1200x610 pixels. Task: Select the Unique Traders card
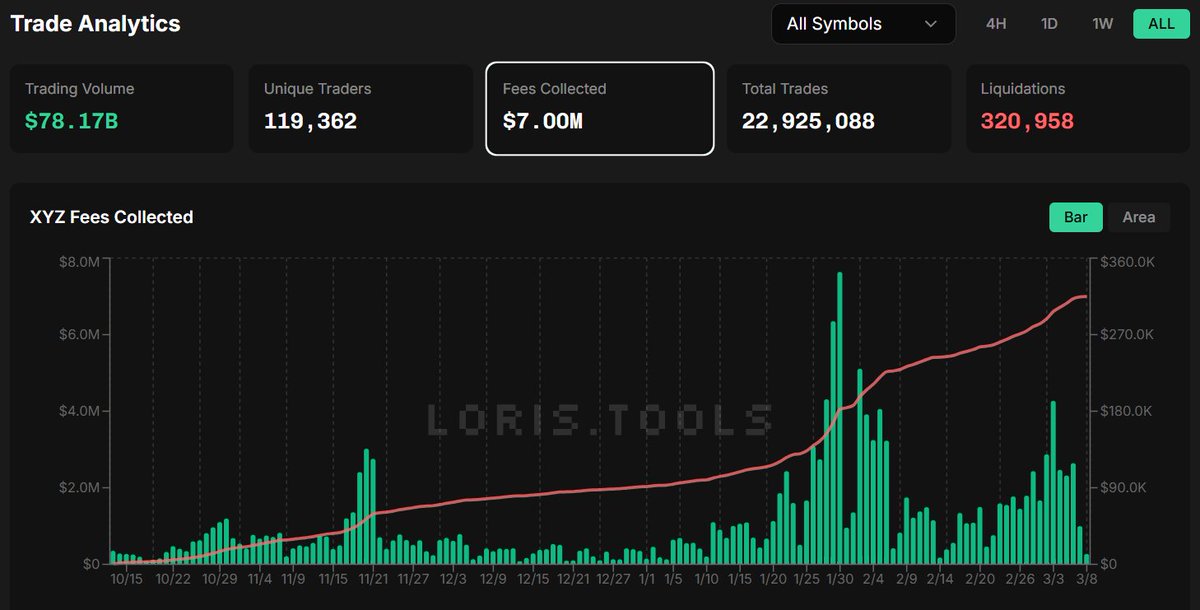point(360,109)
